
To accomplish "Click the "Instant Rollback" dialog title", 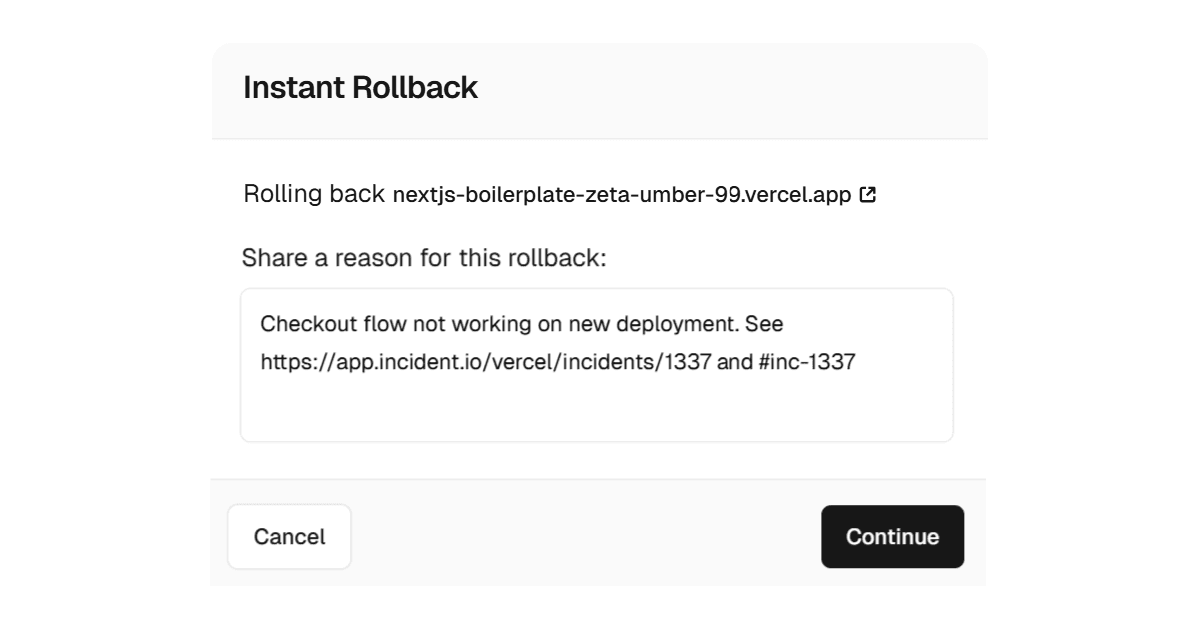I will 360,88.
